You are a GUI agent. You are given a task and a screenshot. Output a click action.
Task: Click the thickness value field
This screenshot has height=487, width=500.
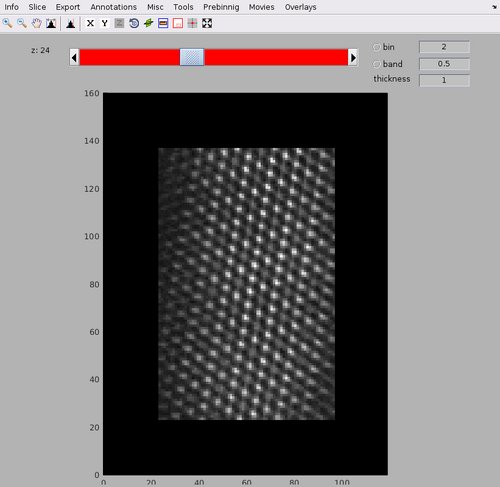coord(444,80)
